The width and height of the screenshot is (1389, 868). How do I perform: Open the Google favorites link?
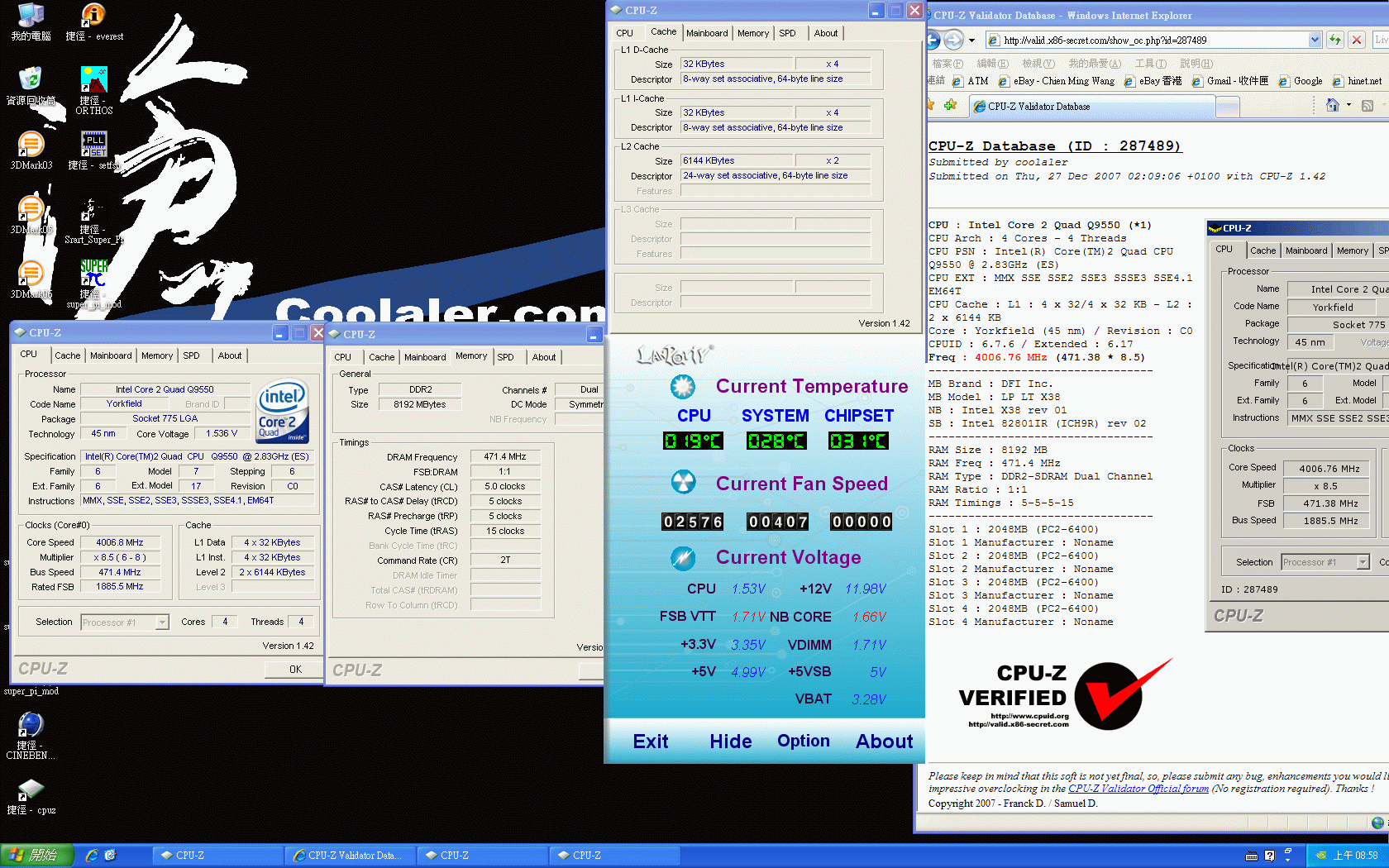[x=1301, y=81]
